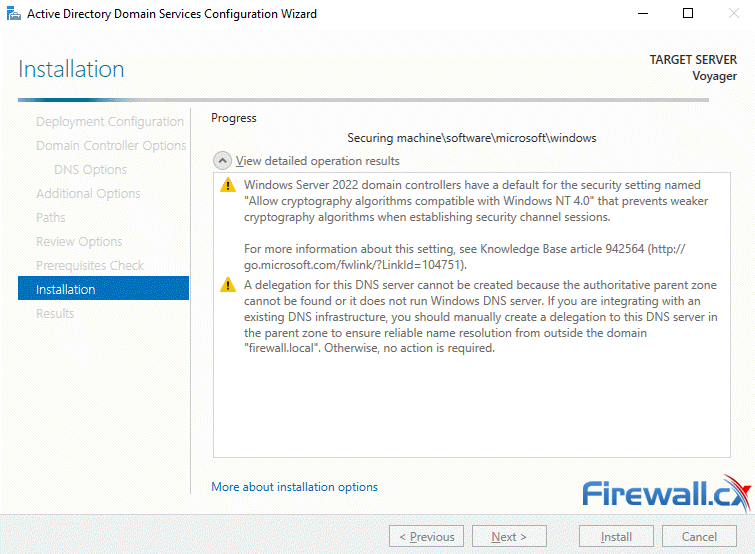Select Domain Controller Options step
The image size is (755, 554).
(111, 145)
